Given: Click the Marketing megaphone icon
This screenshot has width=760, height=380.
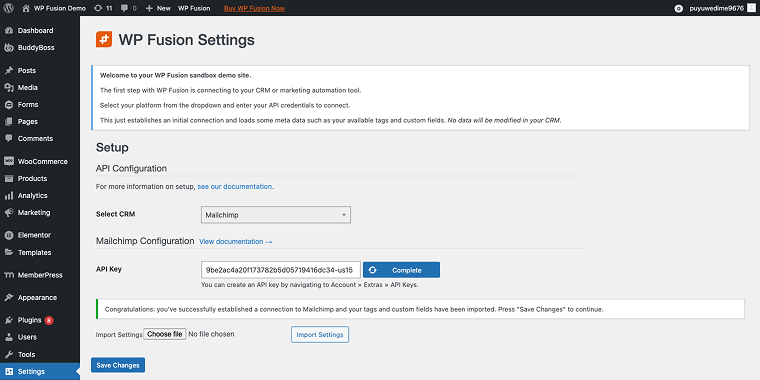Looking at the screenshot, I should point(9,213).
